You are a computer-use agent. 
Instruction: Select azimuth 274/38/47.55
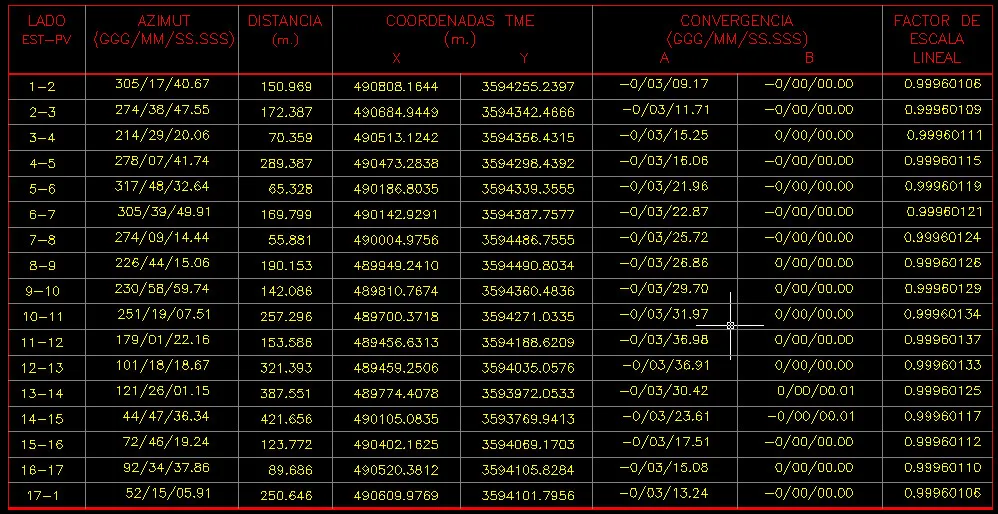click(162, 109)
